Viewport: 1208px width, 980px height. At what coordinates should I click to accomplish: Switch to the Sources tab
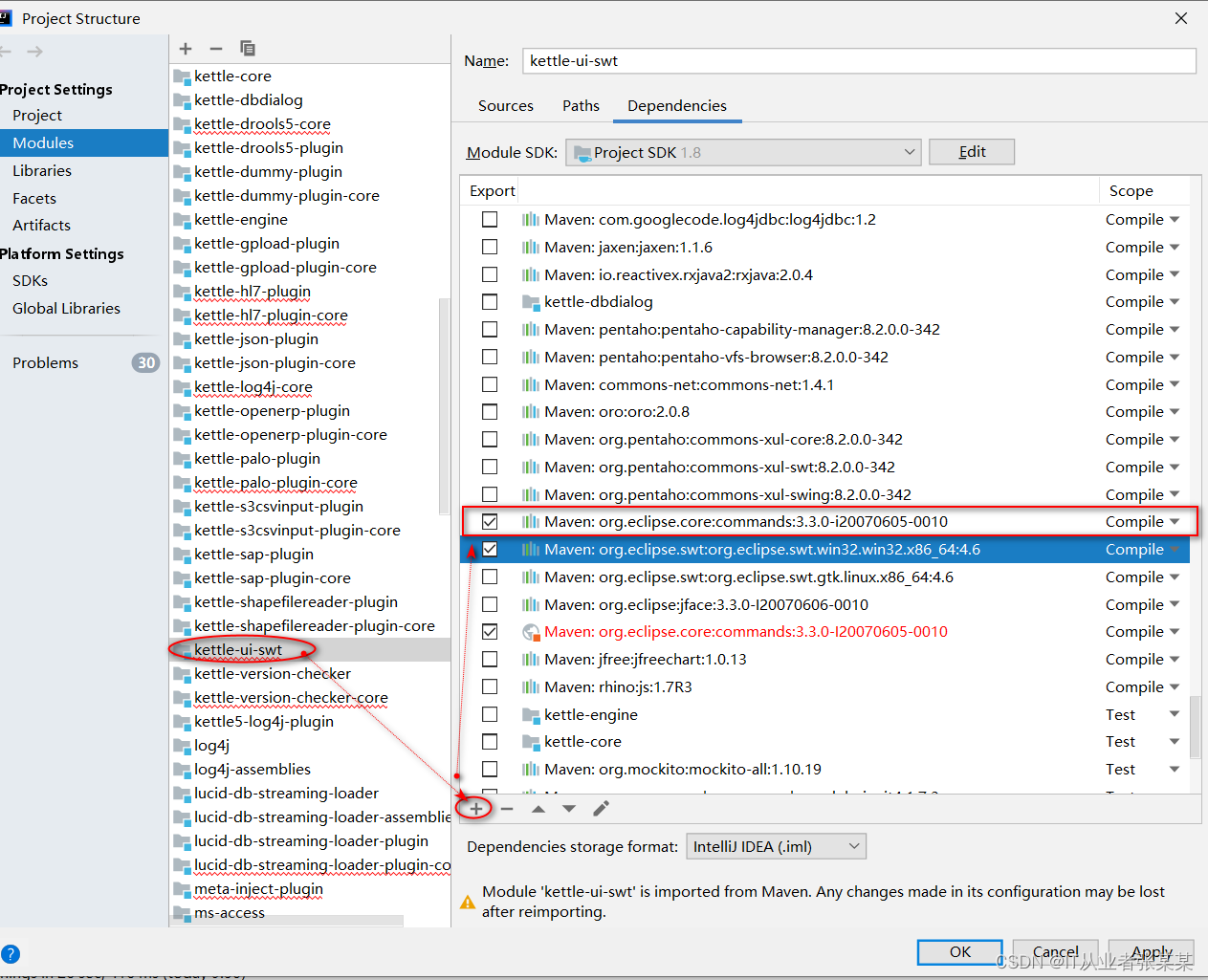click(x=506, y=106)
